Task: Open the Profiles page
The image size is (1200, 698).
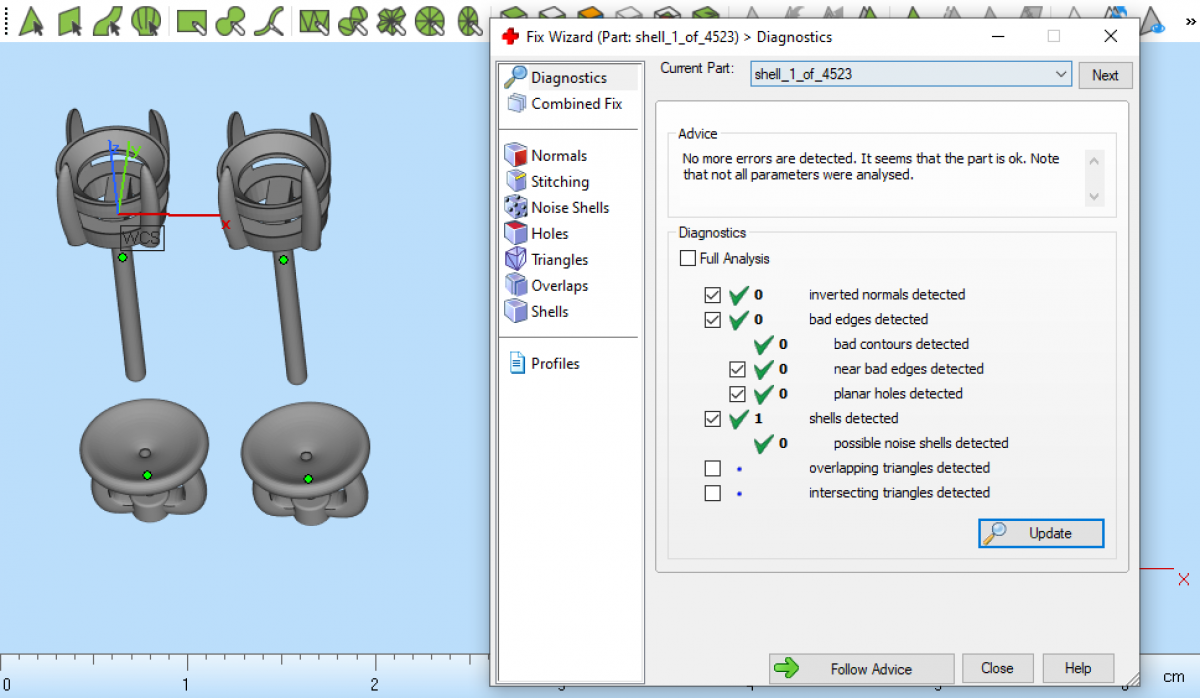Action: pos(554,364)
